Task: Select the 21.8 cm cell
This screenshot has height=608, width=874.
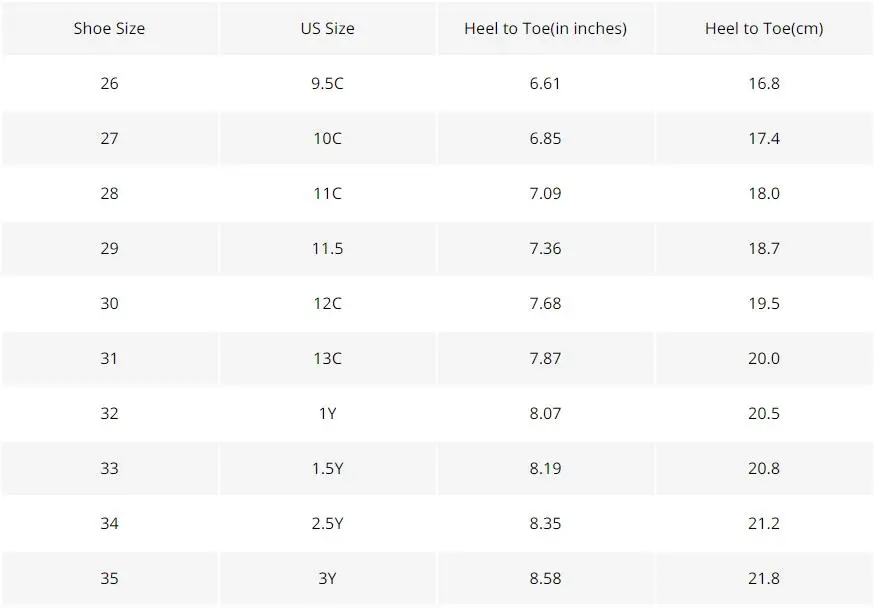Action: [764, 578]
